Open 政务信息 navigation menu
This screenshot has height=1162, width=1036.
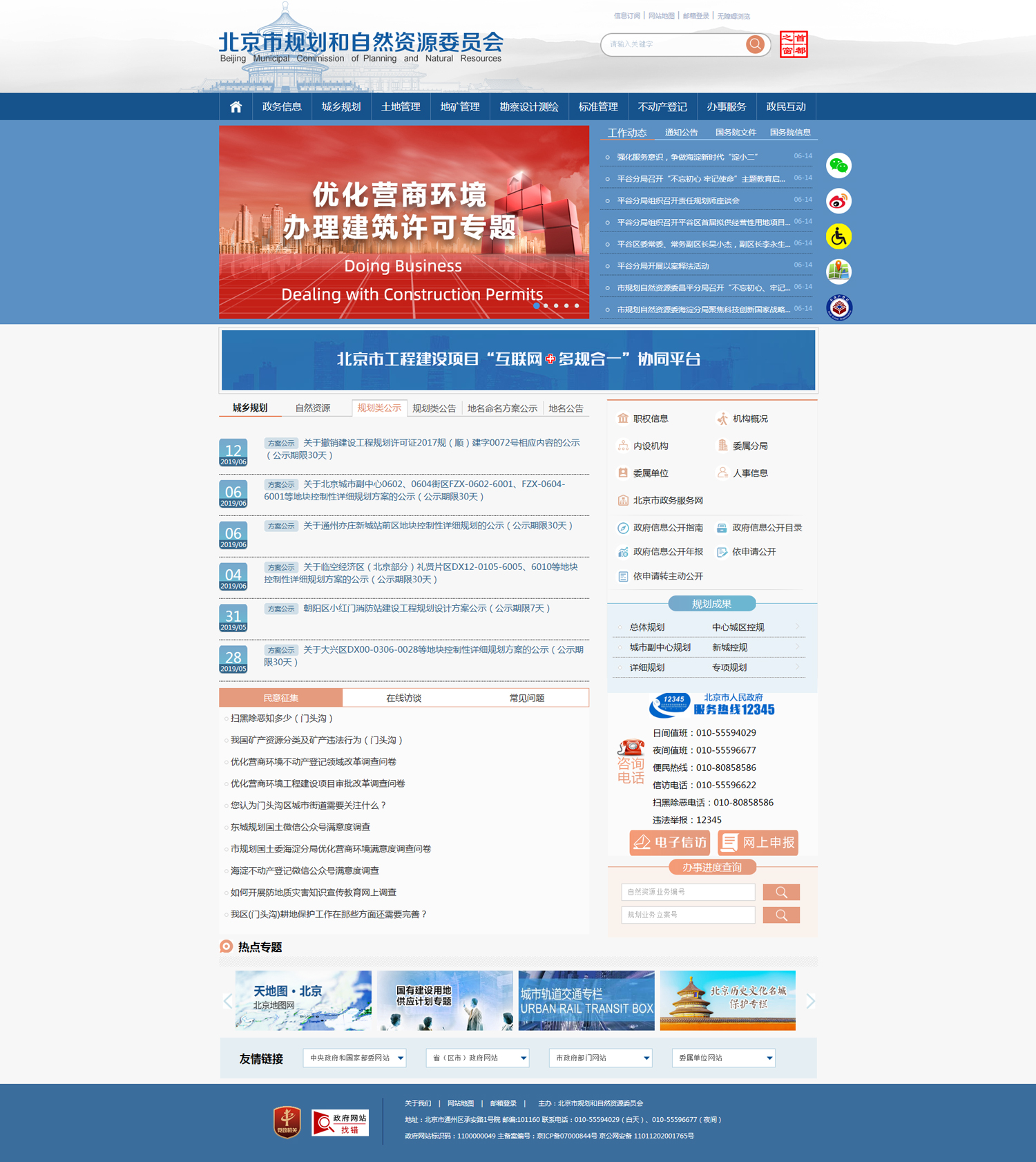tap(282, 106)
